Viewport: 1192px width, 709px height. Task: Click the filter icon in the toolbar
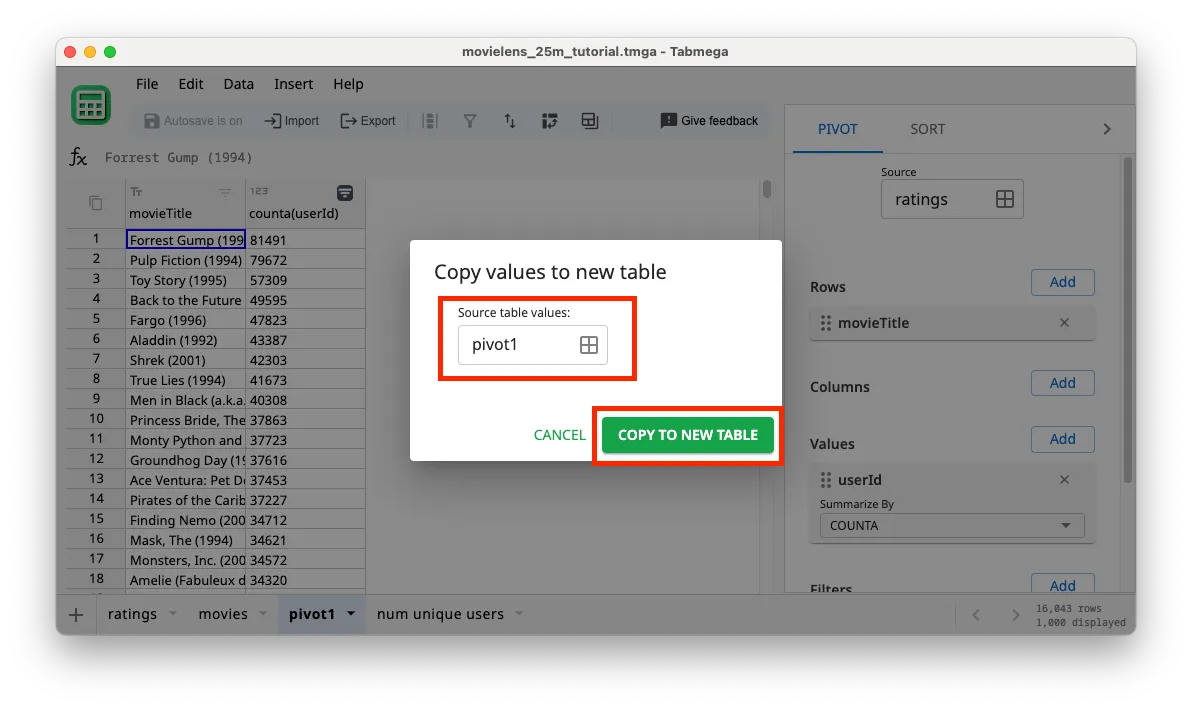tap(469, 121)
